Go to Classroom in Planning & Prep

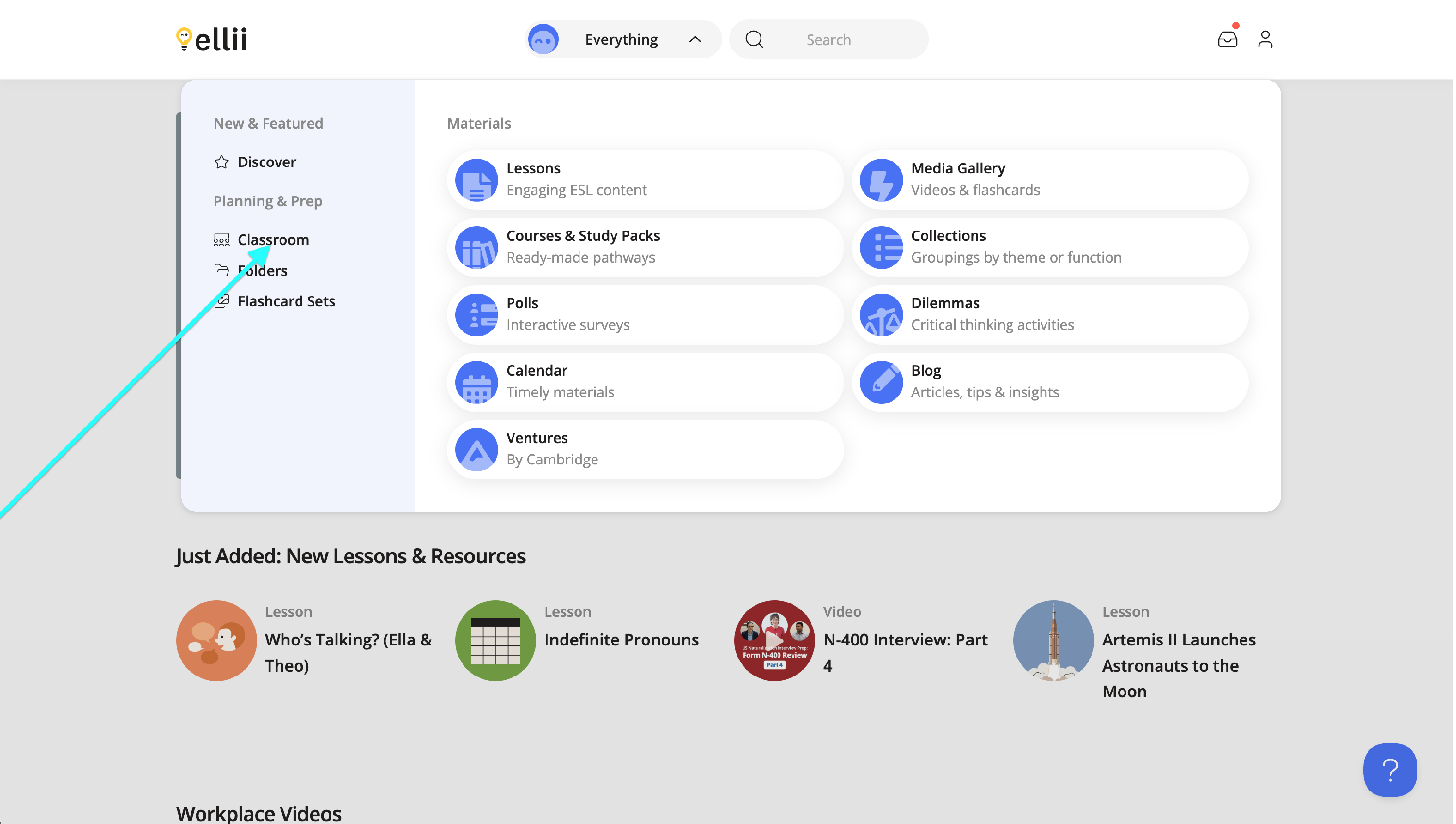274,240
